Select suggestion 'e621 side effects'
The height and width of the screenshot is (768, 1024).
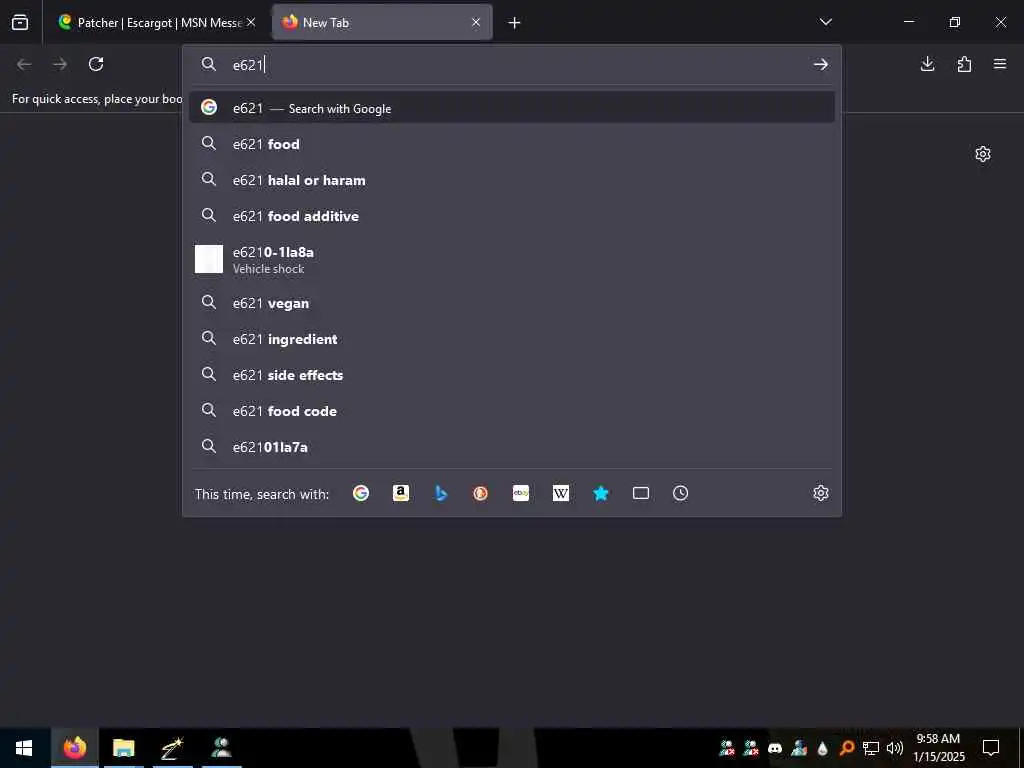point(512,375)
